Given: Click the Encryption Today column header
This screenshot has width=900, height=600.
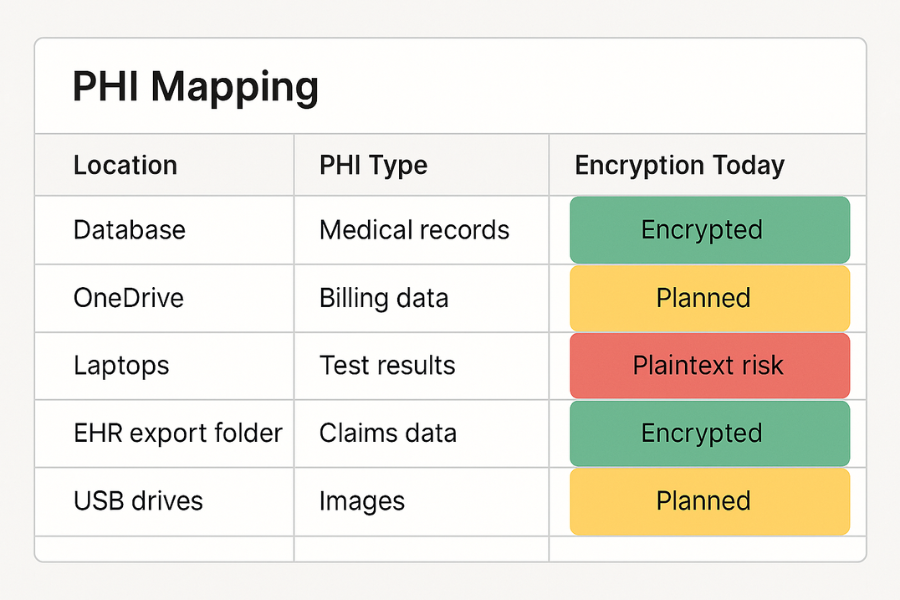Looking at the screenshot, I should (x=679, y=165).
